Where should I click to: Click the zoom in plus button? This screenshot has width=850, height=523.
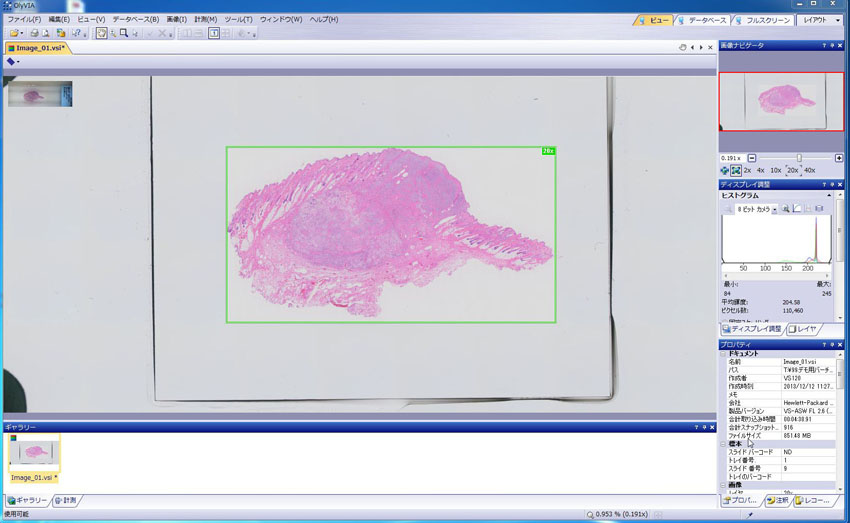coord(838,158)
